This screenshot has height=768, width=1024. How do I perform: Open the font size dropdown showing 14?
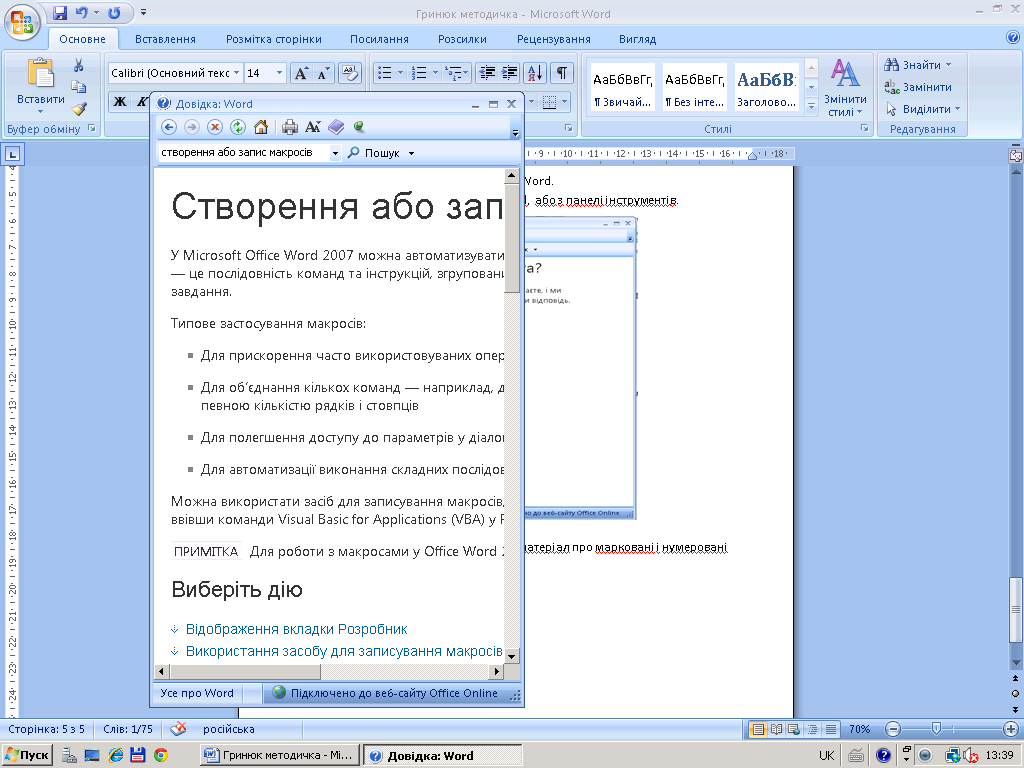(279, 73)
